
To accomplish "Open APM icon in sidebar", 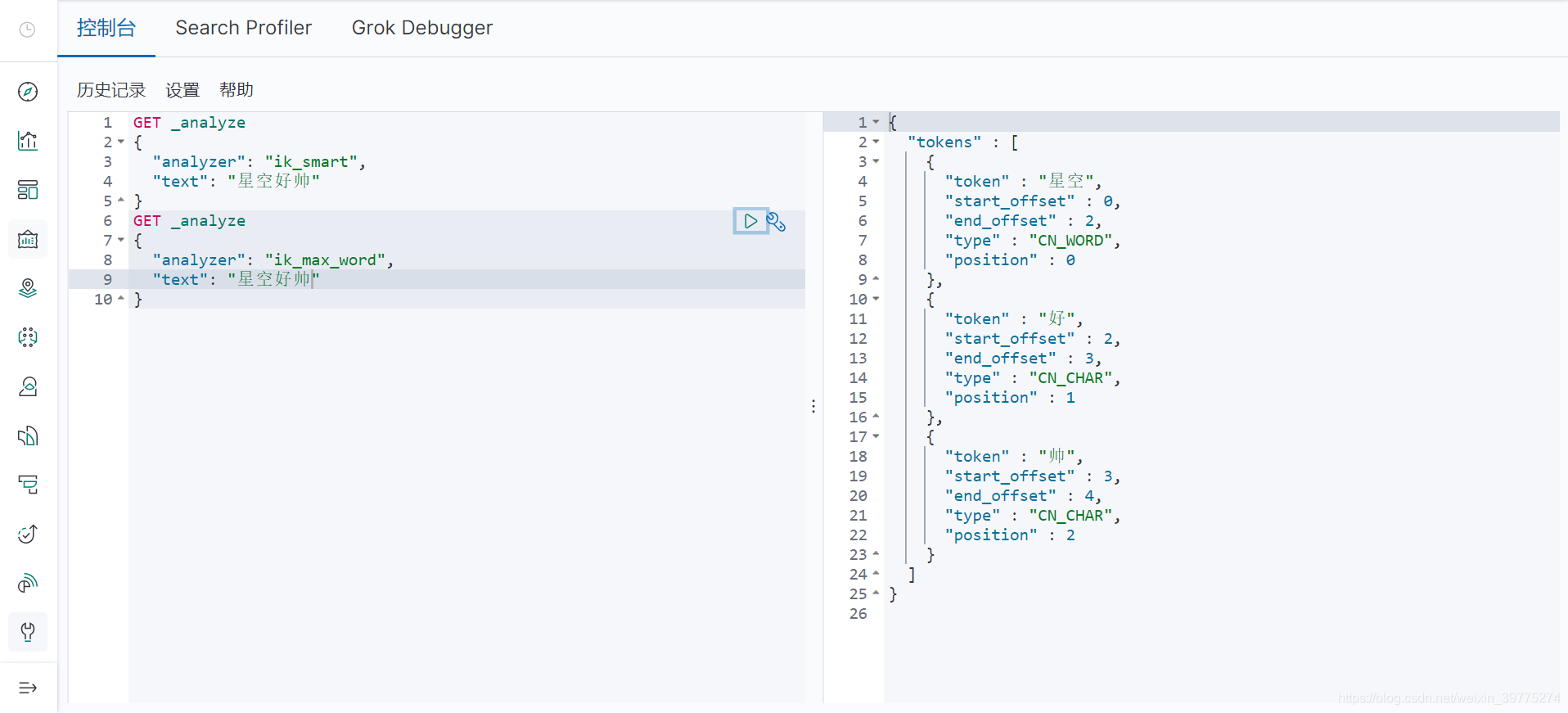I will coord(28,485).
